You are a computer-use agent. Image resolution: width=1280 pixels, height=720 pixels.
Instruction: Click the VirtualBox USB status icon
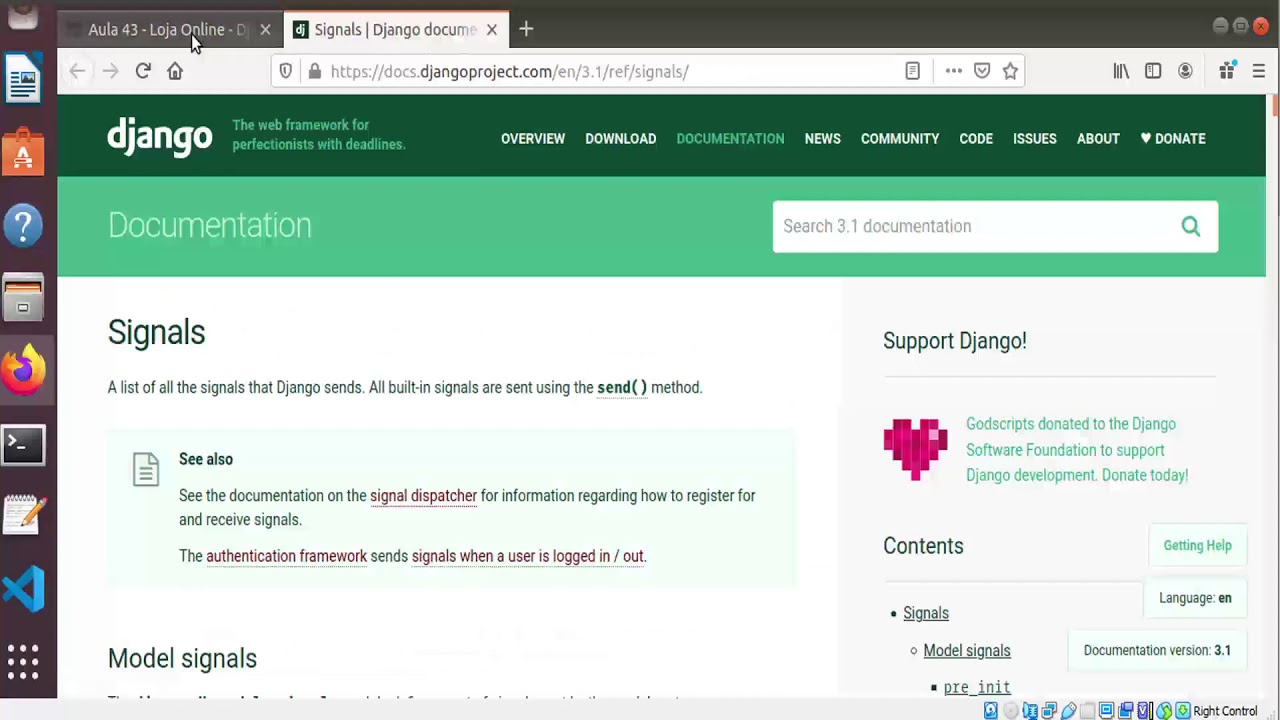pyautogui.click(x=1068, y=711)
